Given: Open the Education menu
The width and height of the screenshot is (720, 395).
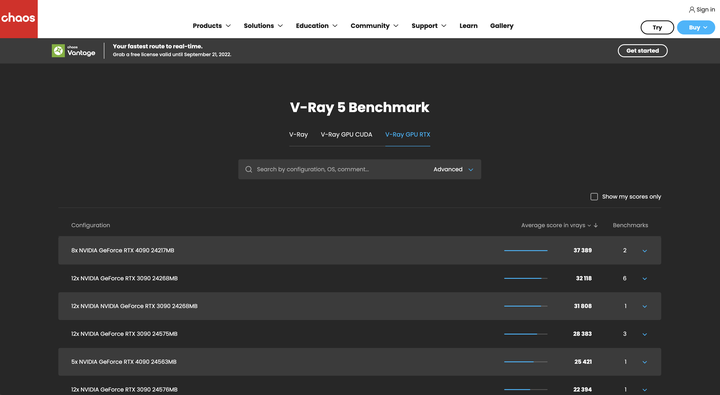Looking at the screenshot, I should 316,26.
